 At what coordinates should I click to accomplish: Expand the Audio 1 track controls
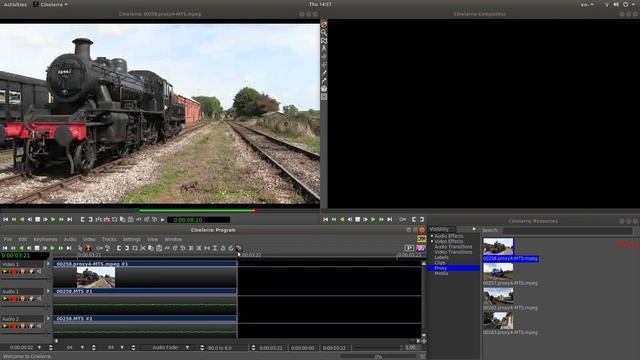(48, 291)
